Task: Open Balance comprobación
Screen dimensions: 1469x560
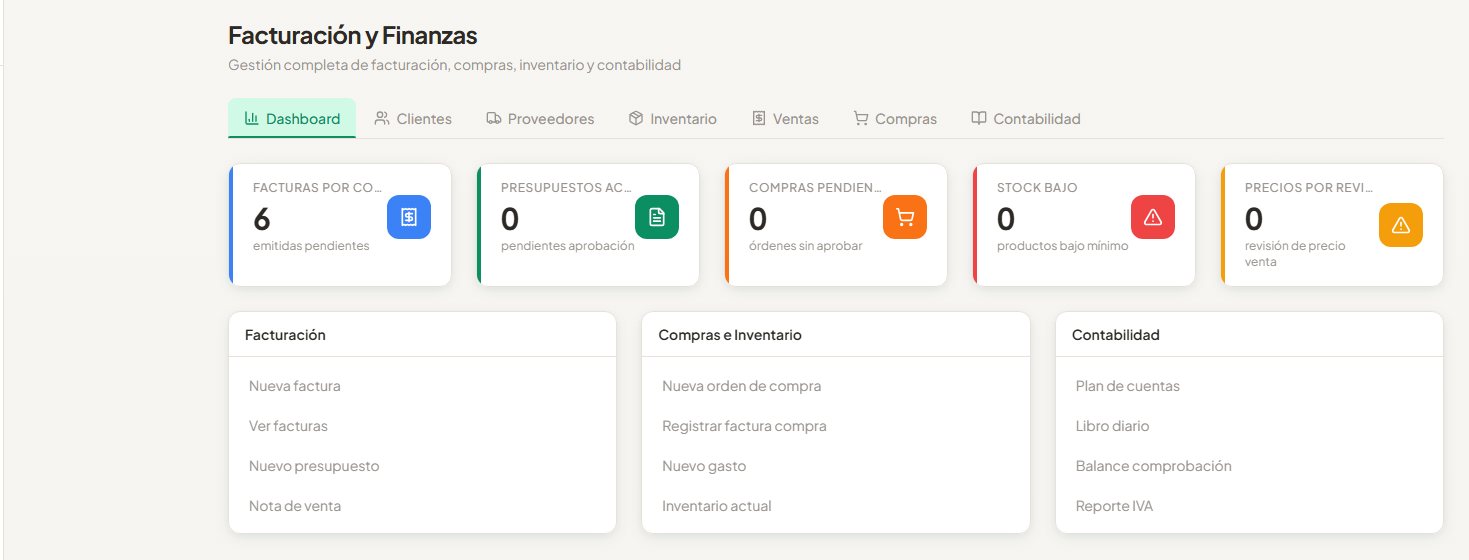Action: pos(1154,466)
